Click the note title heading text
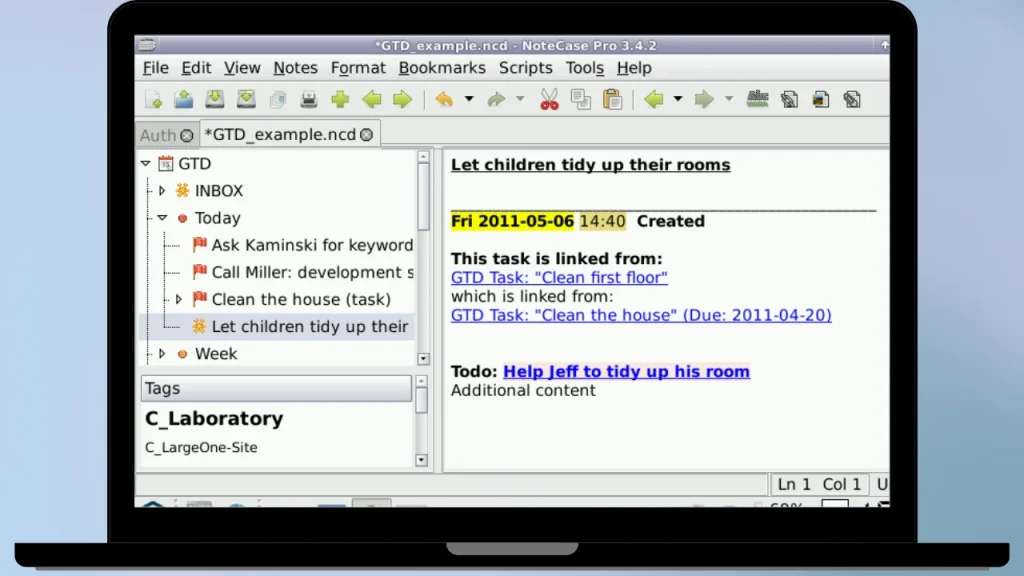The height and width of the screenshot is (576, 1024). [x=590, y=165]
